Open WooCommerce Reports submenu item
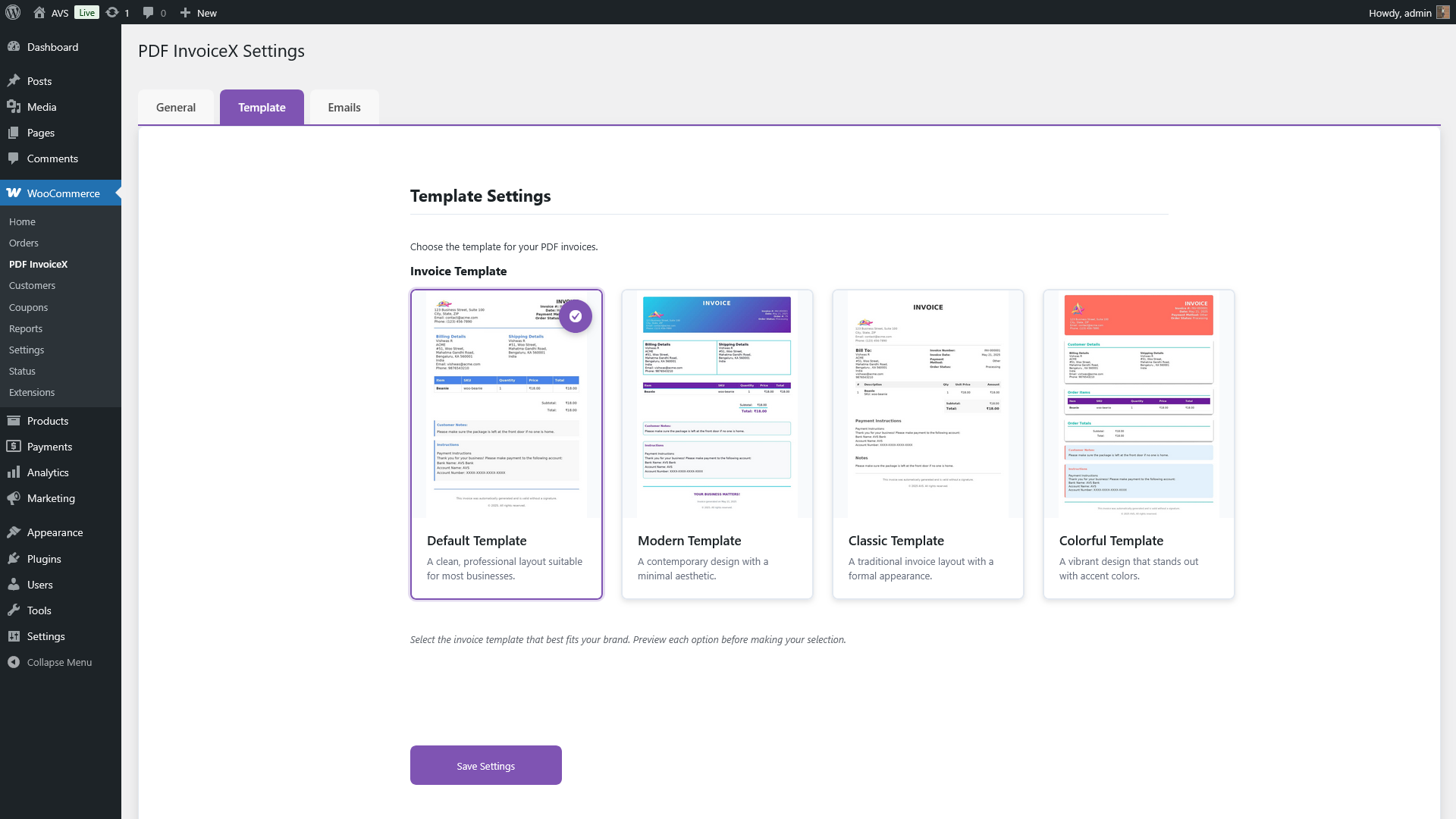The width and height of the screenshot is (1456, 819). point(26,328)
